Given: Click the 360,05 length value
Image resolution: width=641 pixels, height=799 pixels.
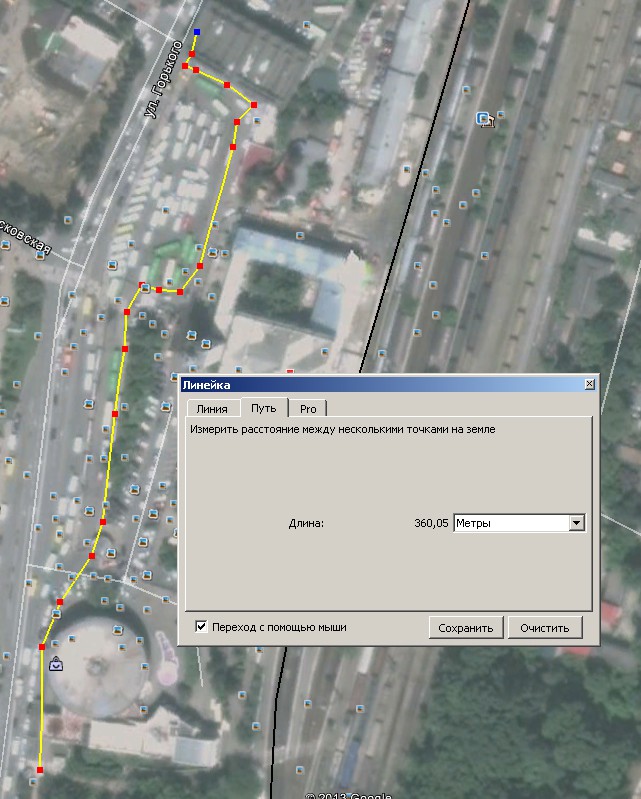Looking at the screenshot, I should point(431,522).
